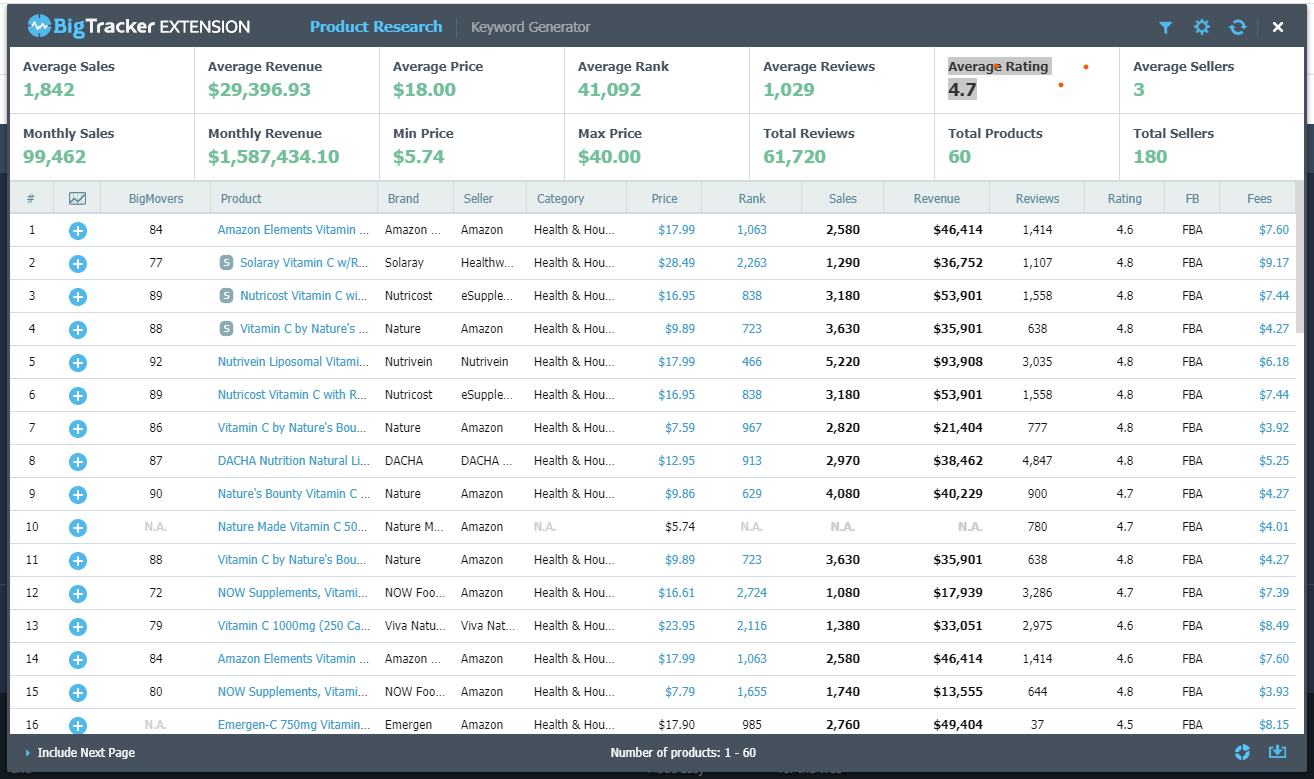Click the chart column header icon

[x=78, y=198]
